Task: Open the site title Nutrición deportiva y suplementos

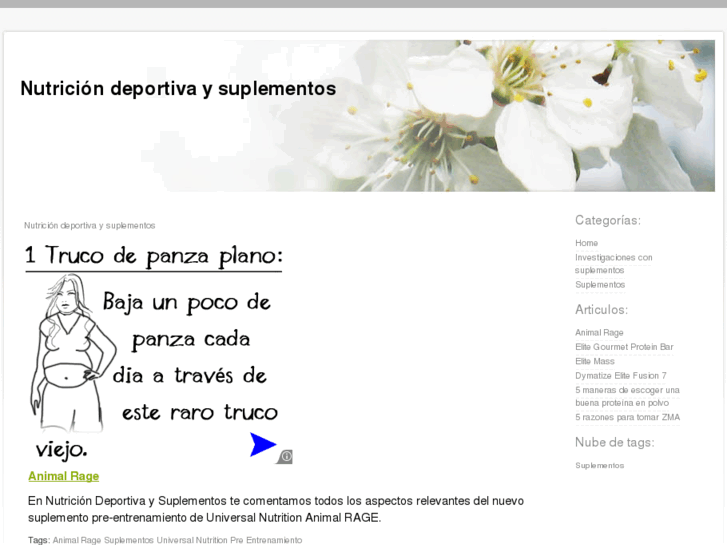Action: click(x=178, y=88)
